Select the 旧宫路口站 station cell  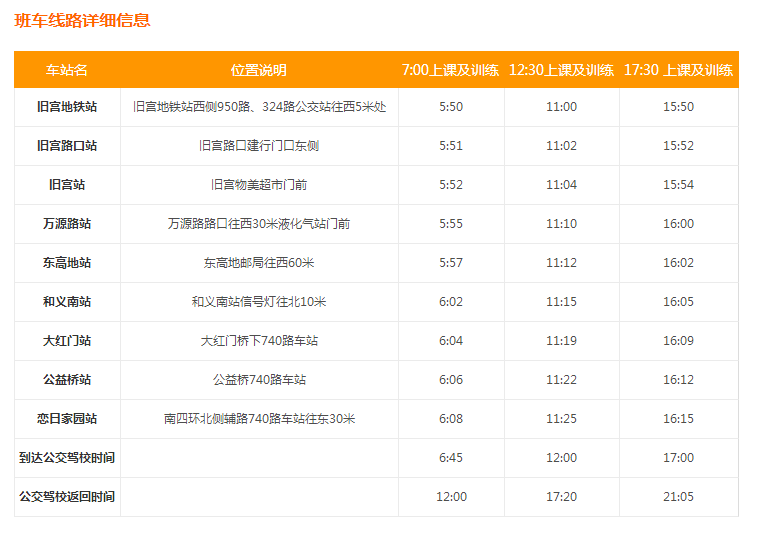click(x=67, y=146)
